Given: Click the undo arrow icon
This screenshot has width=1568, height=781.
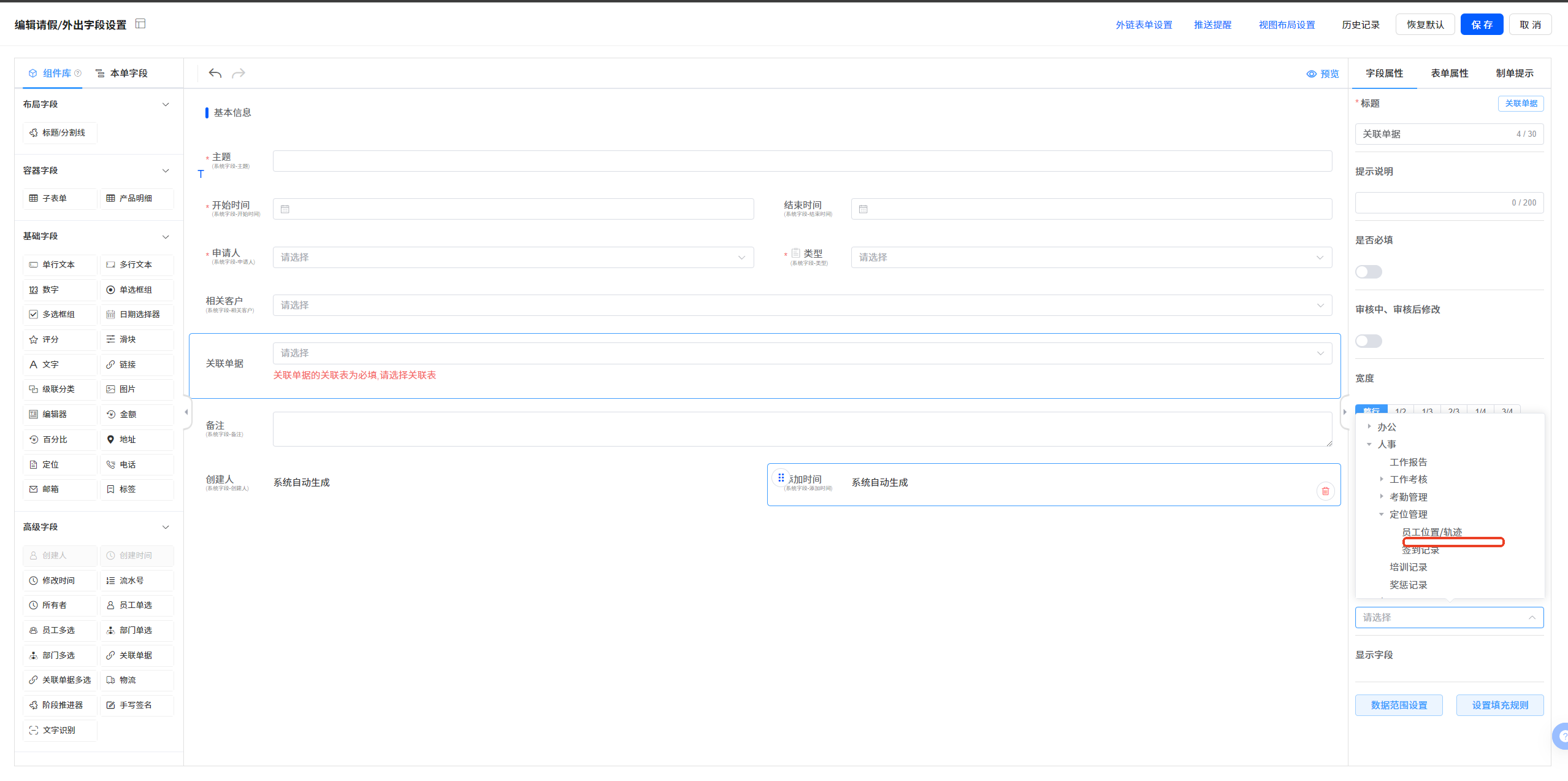Looking at the screenshot, I should tap(215, 74).
